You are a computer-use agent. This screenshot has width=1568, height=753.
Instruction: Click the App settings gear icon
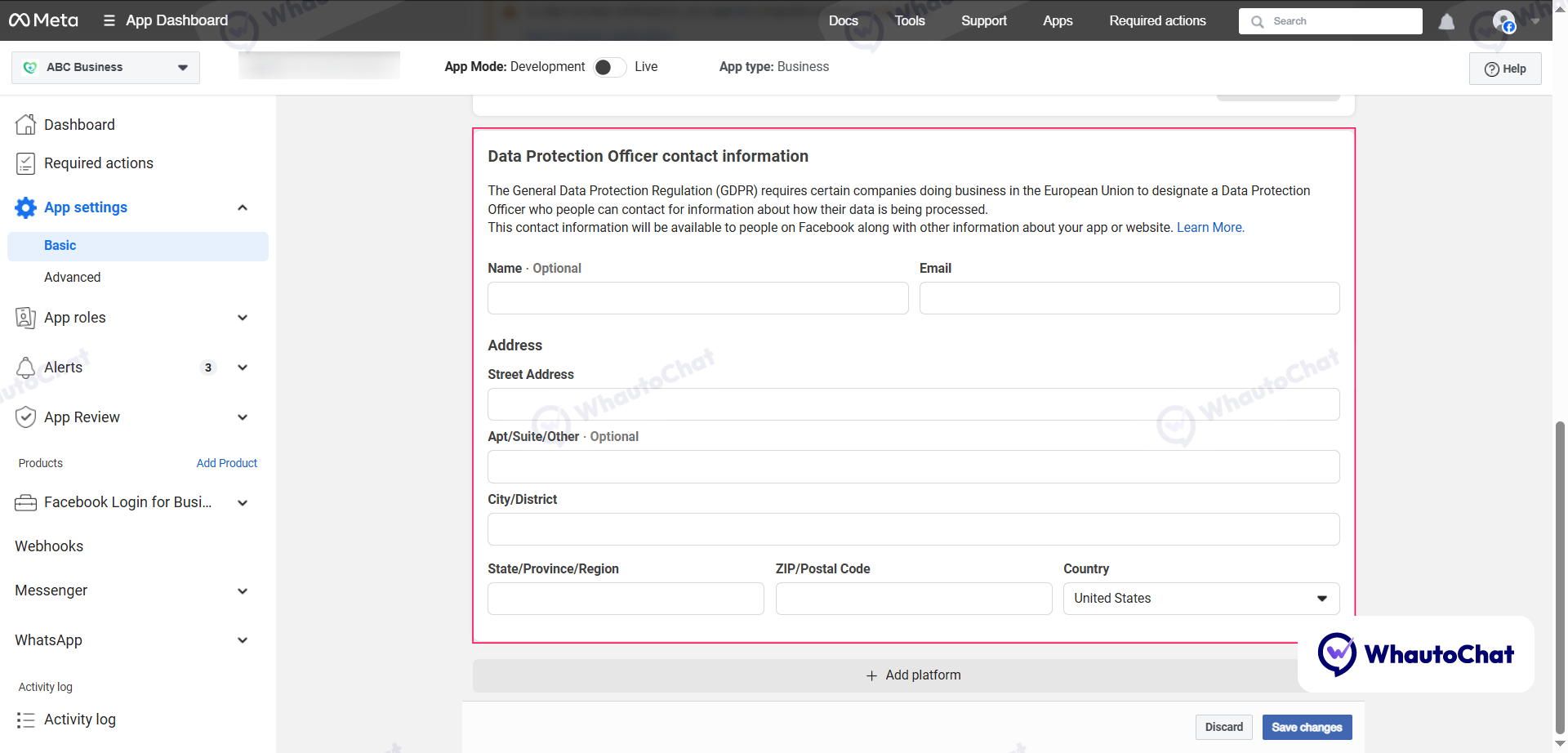(26, 207)
